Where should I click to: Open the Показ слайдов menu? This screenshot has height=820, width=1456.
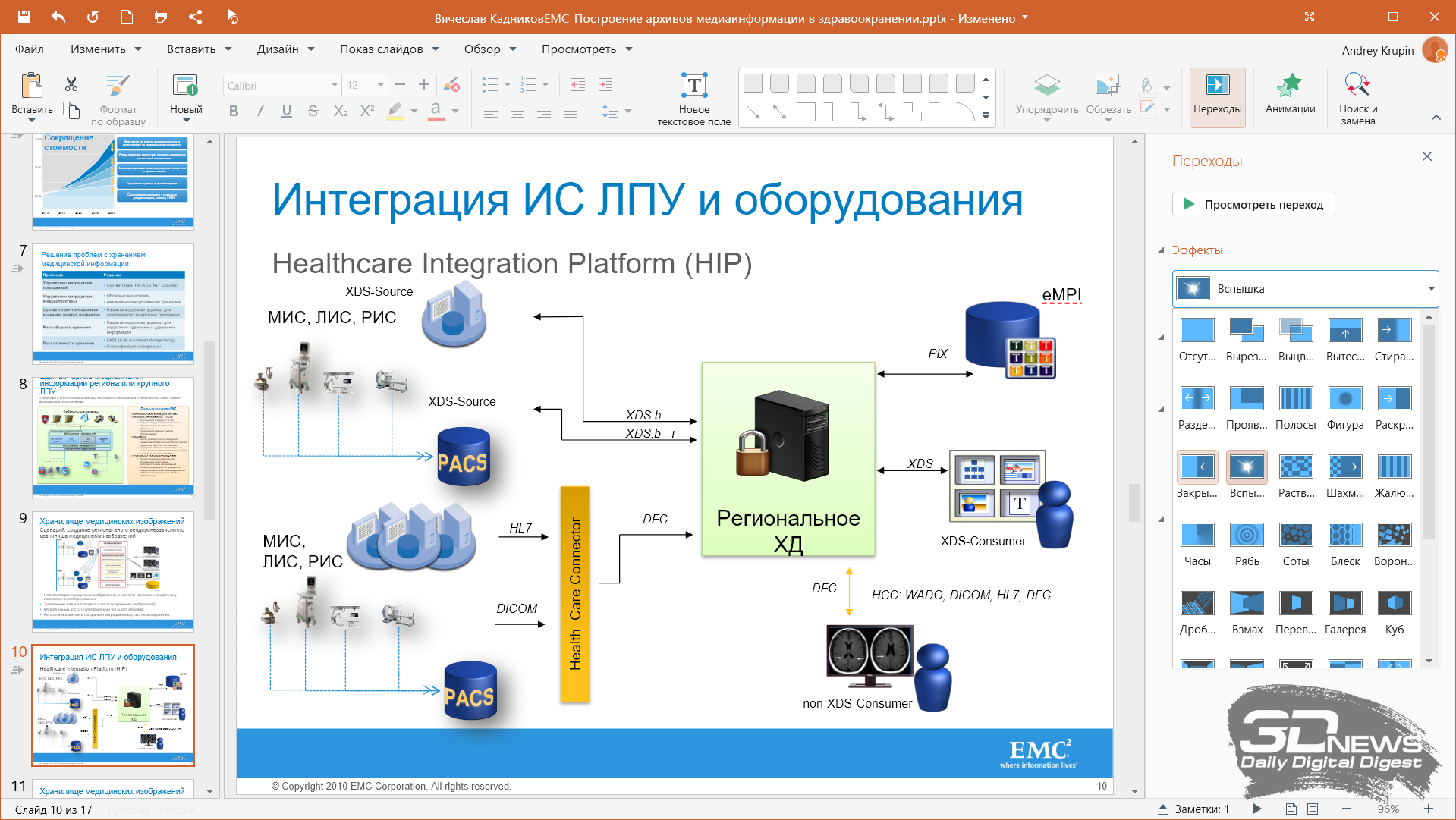[389, 49]
